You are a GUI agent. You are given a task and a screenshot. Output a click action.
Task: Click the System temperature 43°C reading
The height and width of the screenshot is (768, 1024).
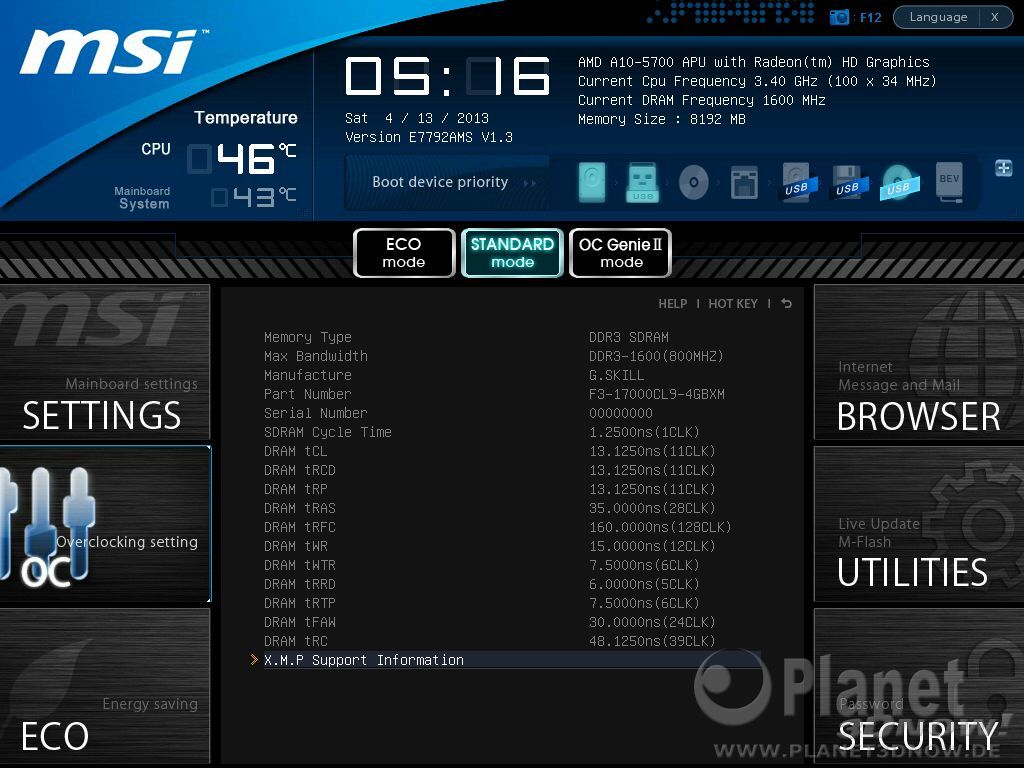pyautogui.click(x=253, y=197)
